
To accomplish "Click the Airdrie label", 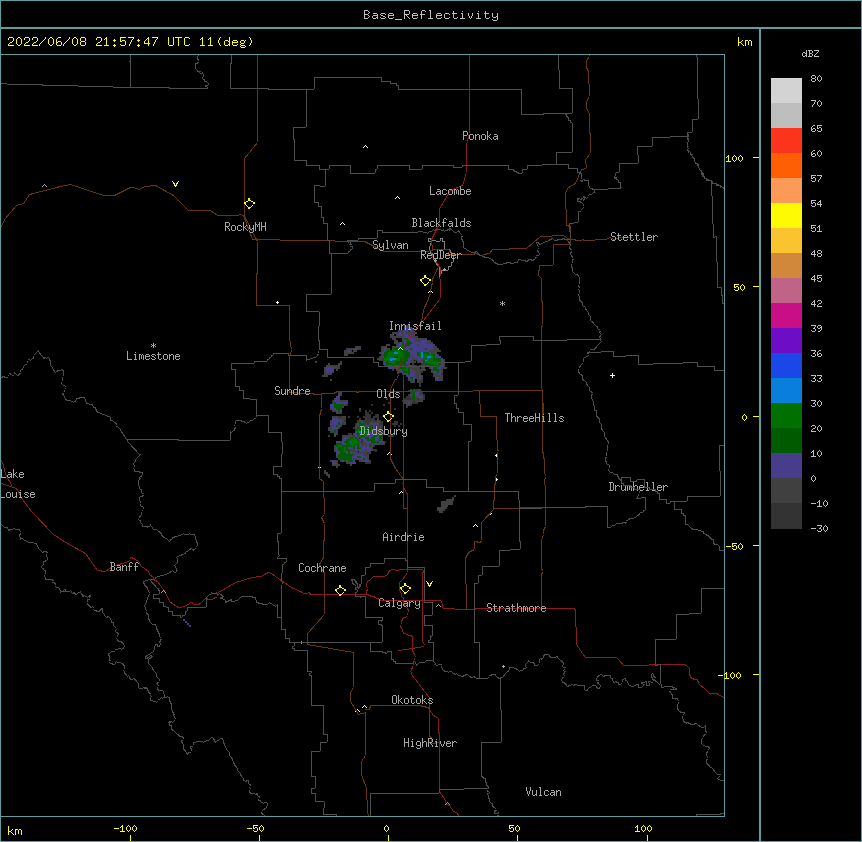I will tap(403, 537).
